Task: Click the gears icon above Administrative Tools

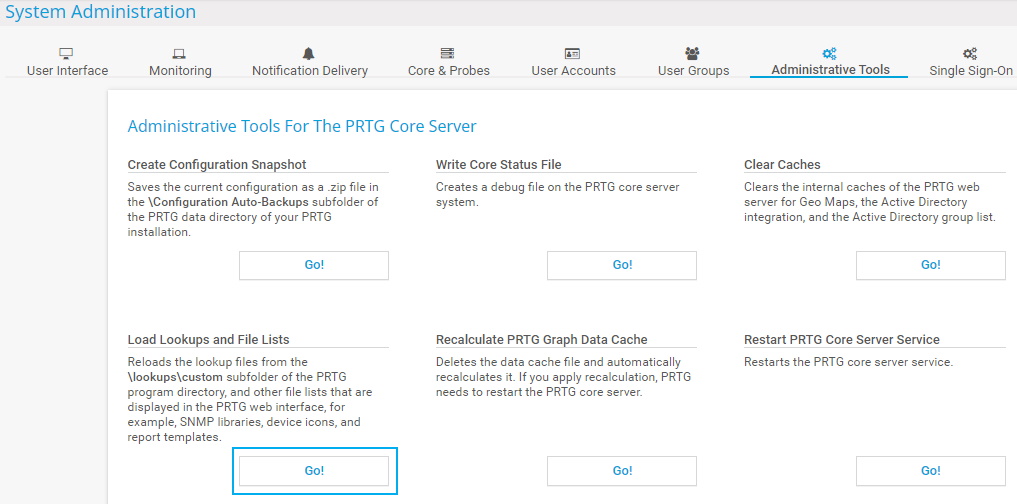Action: point(829,53)
